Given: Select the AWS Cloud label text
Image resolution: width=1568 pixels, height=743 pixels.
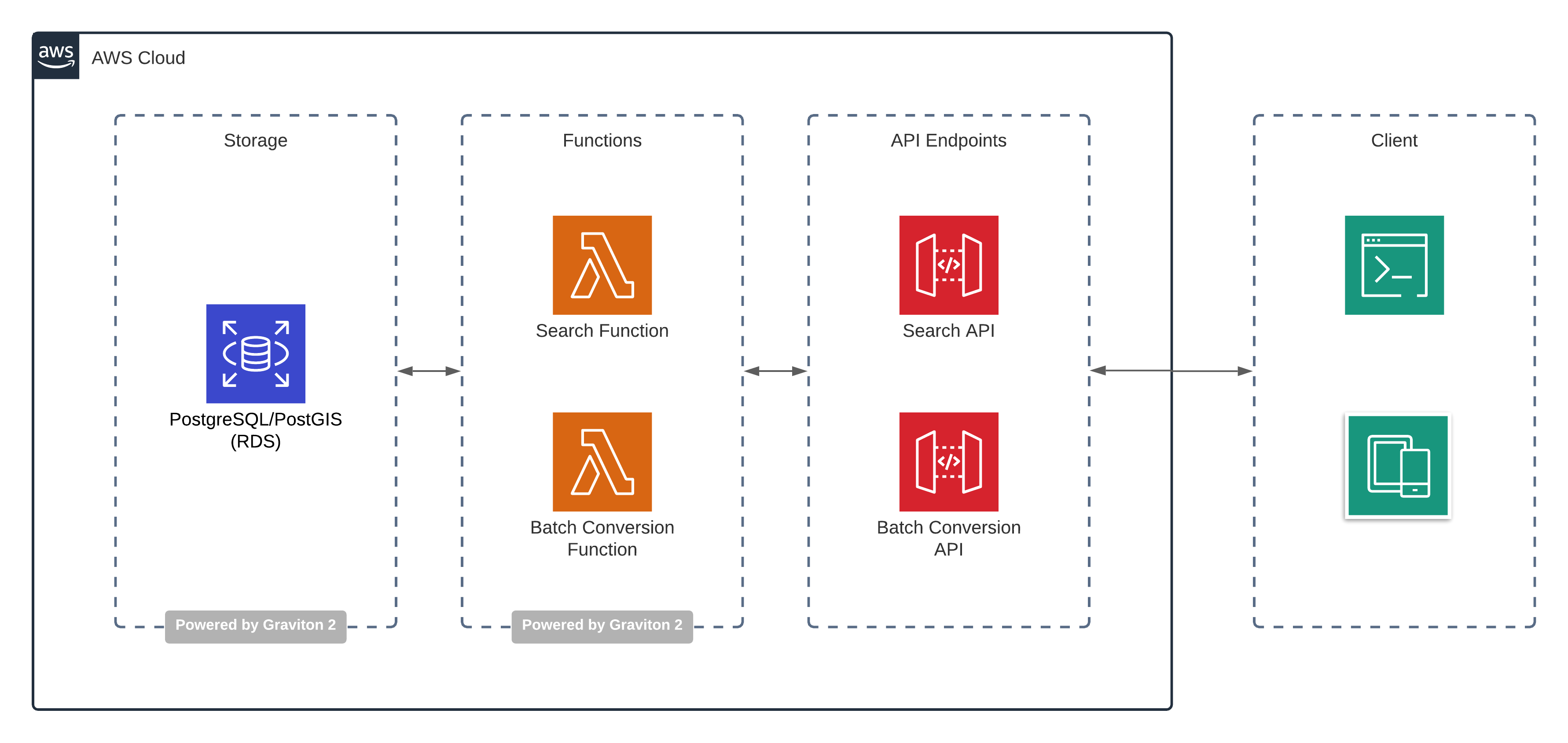Looking at the screenshot, I should point(138,58).
